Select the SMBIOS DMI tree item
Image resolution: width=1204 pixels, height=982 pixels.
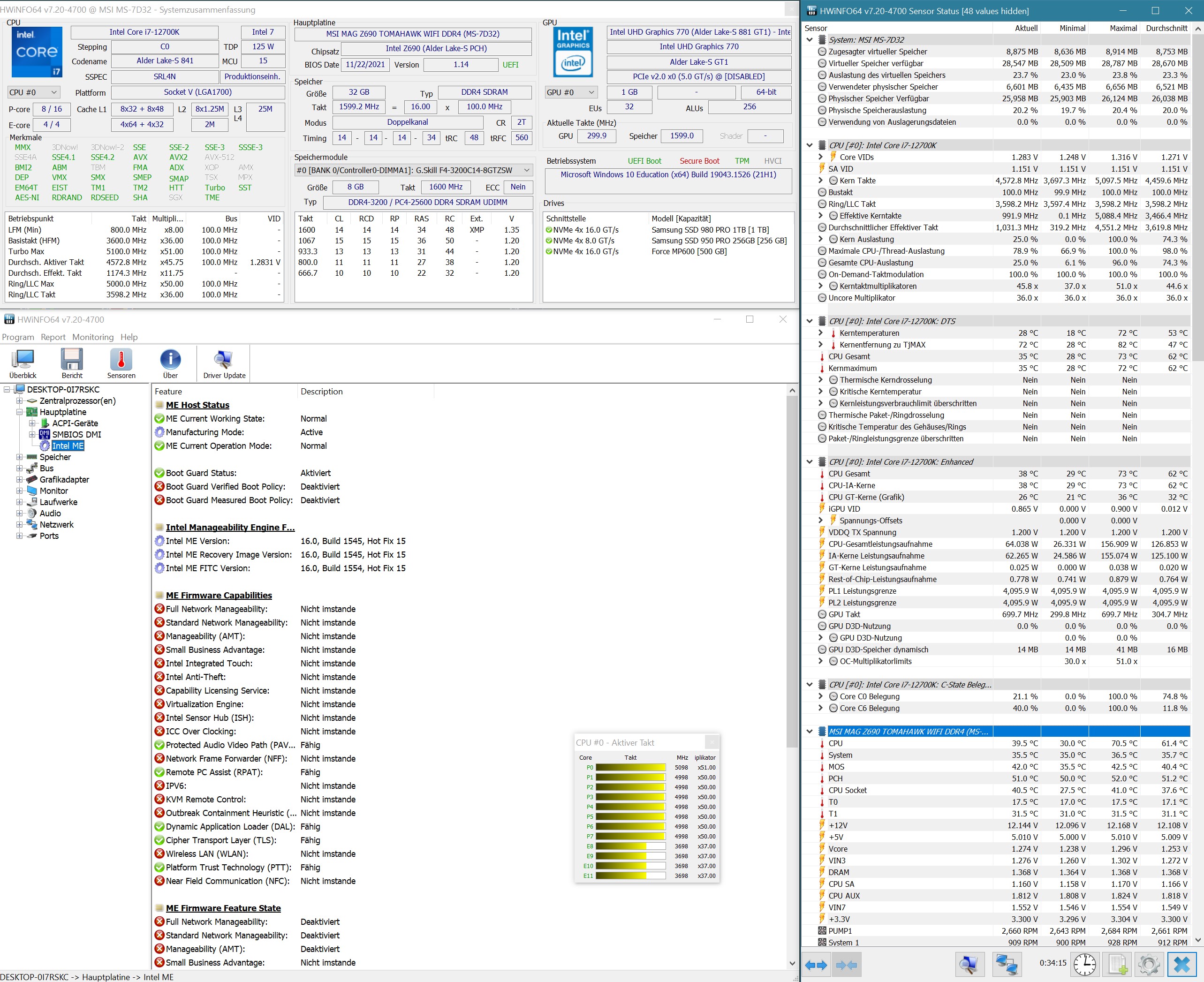76,434
